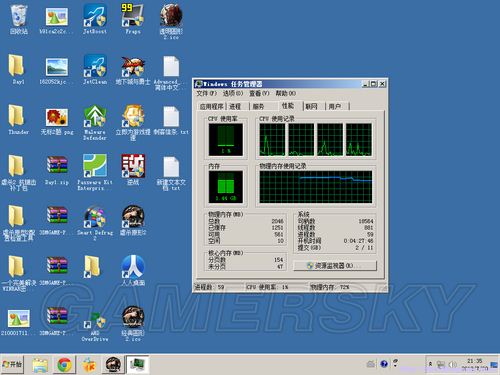
Task: Open the JetBoost desktop shortcut
Action: [x=95, y=19]
